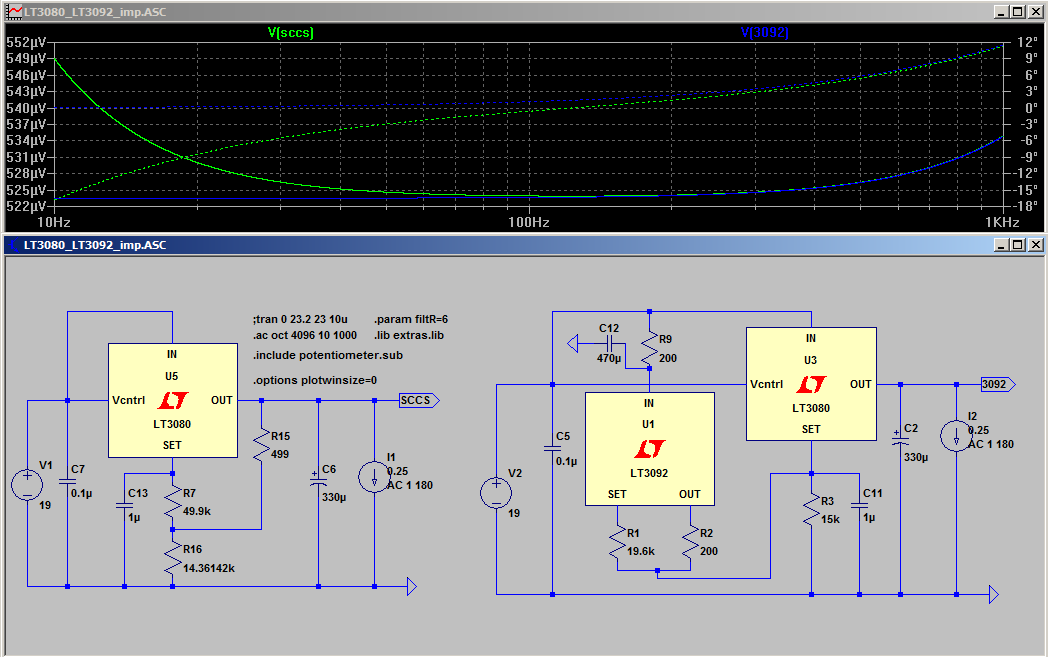This screenshot has height=657, width=1048.
Task: Click the 540µV voltage axis label
Action: click(x=26, y=108)
